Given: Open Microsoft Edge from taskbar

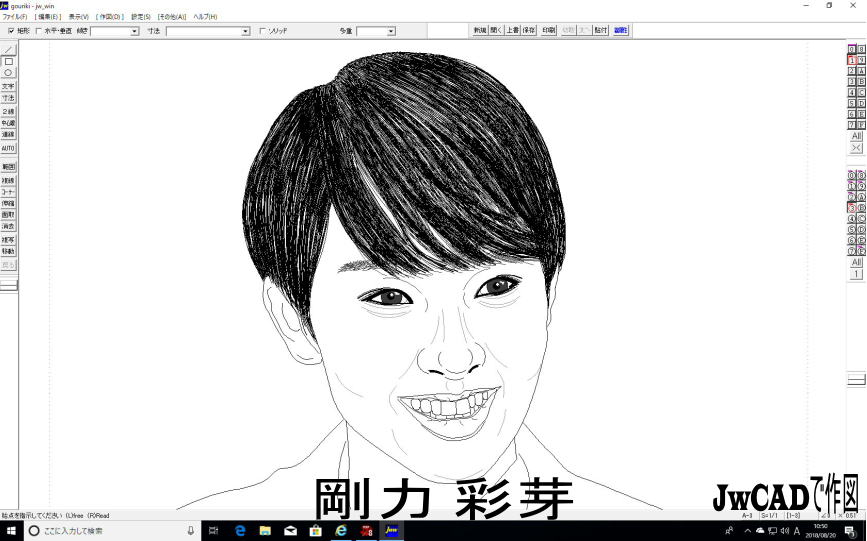Looking at the screenshot, I should [240, 531].
